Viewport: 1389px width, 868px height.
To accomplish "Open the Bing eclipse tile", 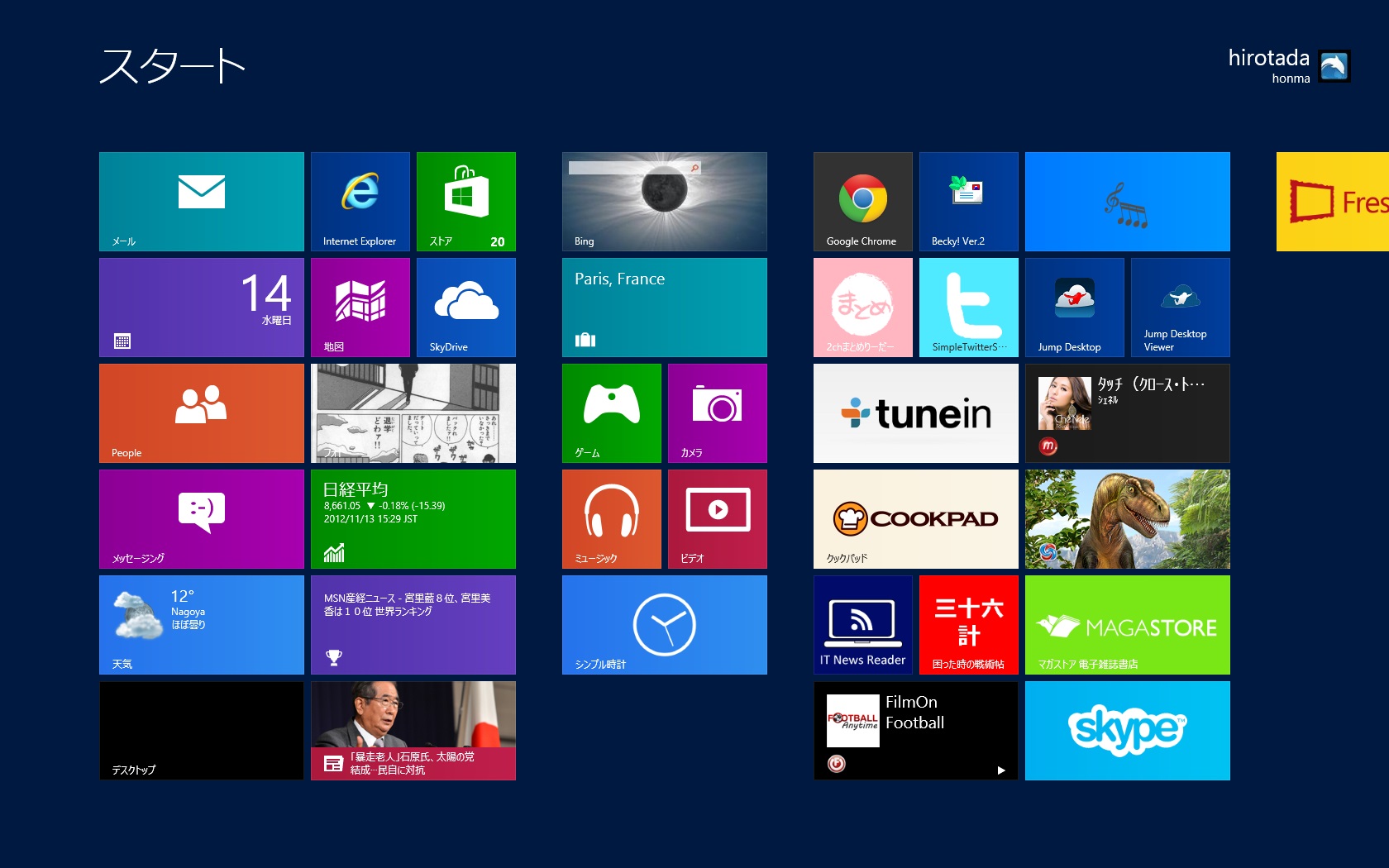I will click(x=665, y=202).
